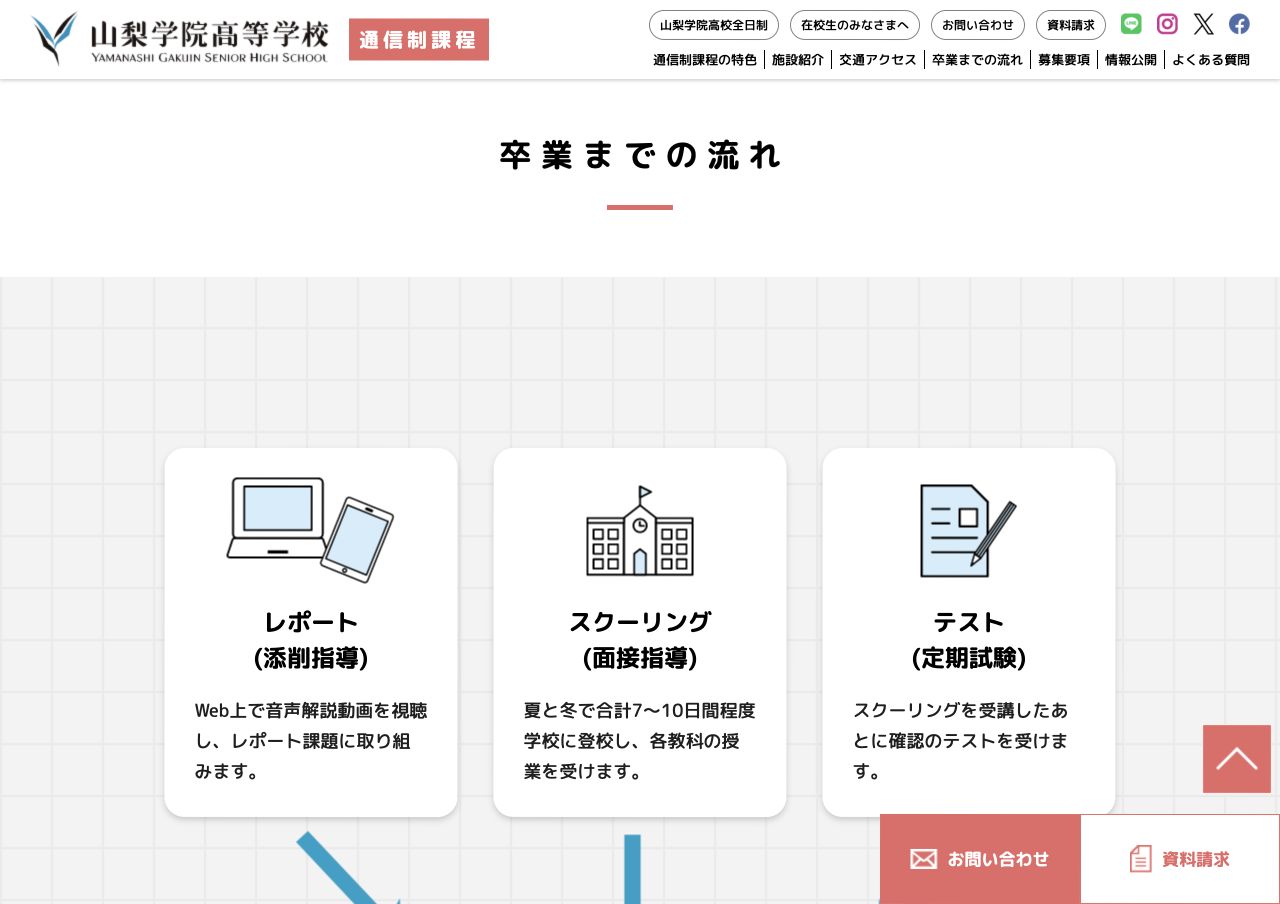Open the Facebook icon link
The height and width of the screenshot is (904, 1280).
point(1239,24)
